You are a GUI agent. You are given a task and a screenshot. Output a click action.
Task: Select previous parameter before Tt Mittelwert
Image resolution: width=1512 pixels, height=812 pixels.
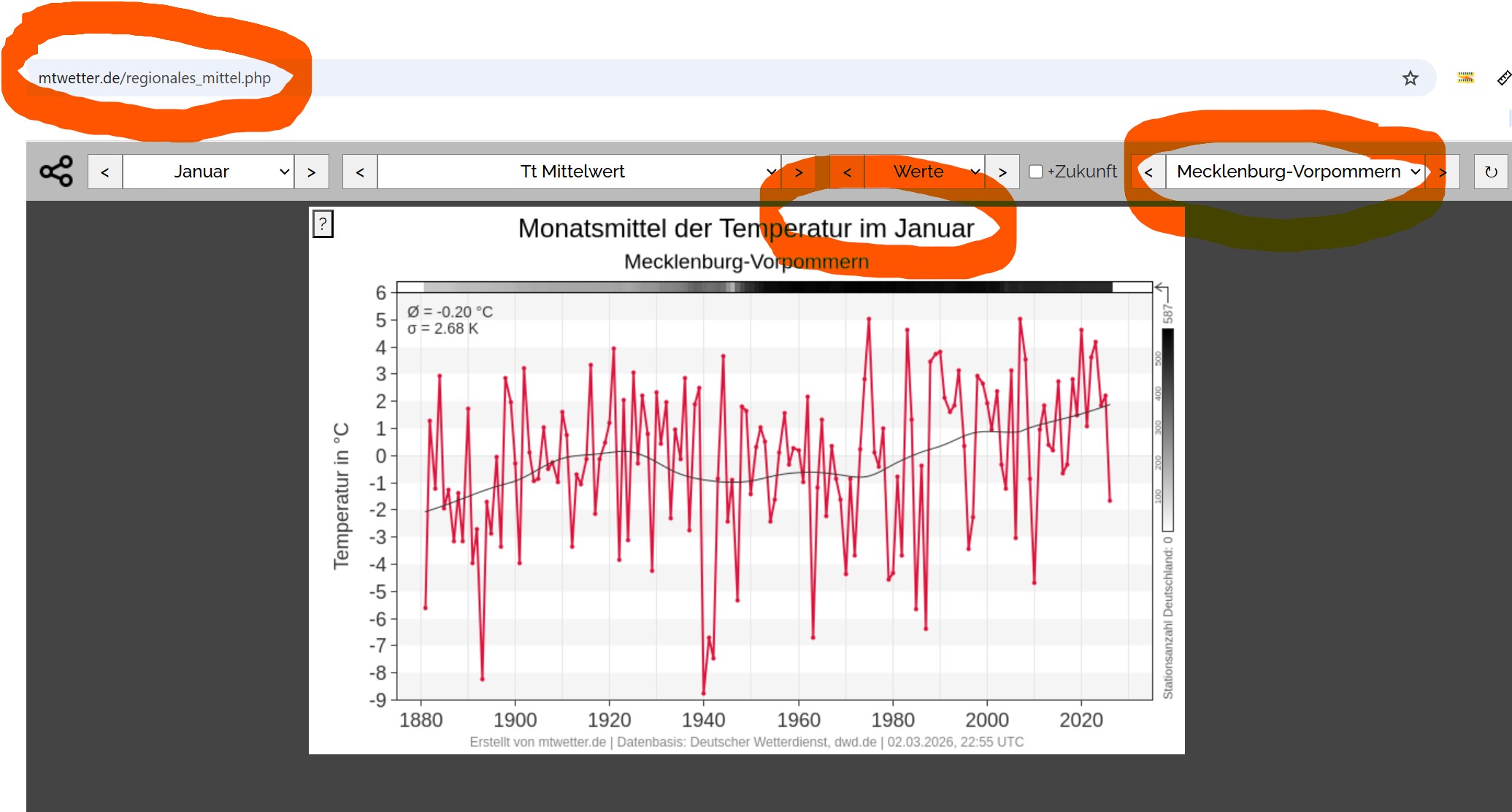360,172
